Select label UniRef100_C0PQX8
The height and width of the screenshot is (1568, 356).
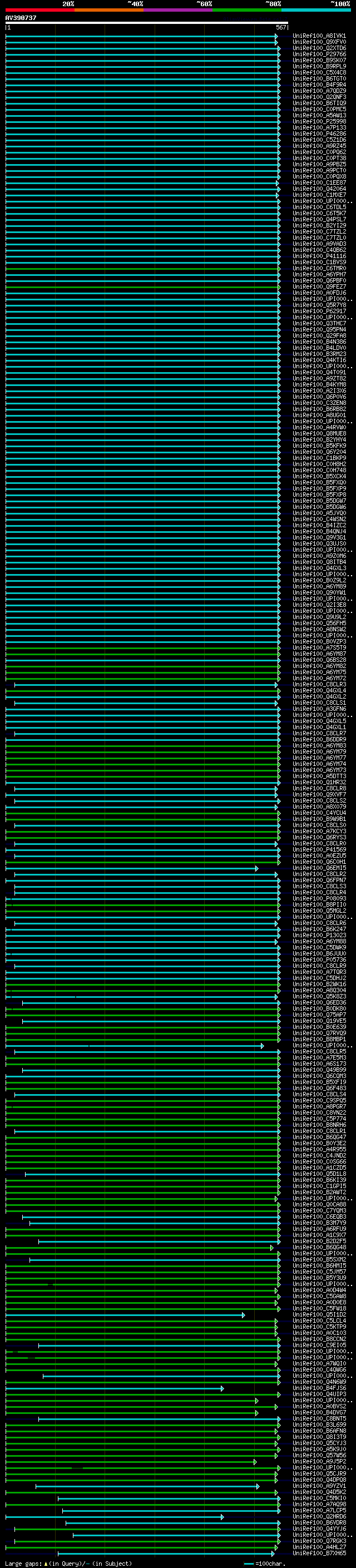[x=319, y=176]
